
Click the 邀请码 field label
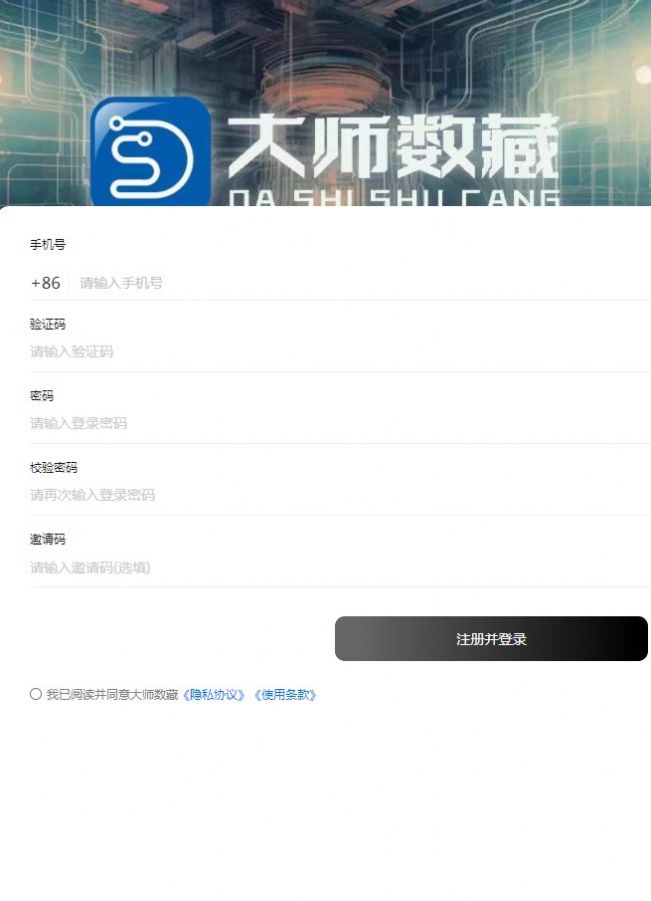tap(48, 539)
